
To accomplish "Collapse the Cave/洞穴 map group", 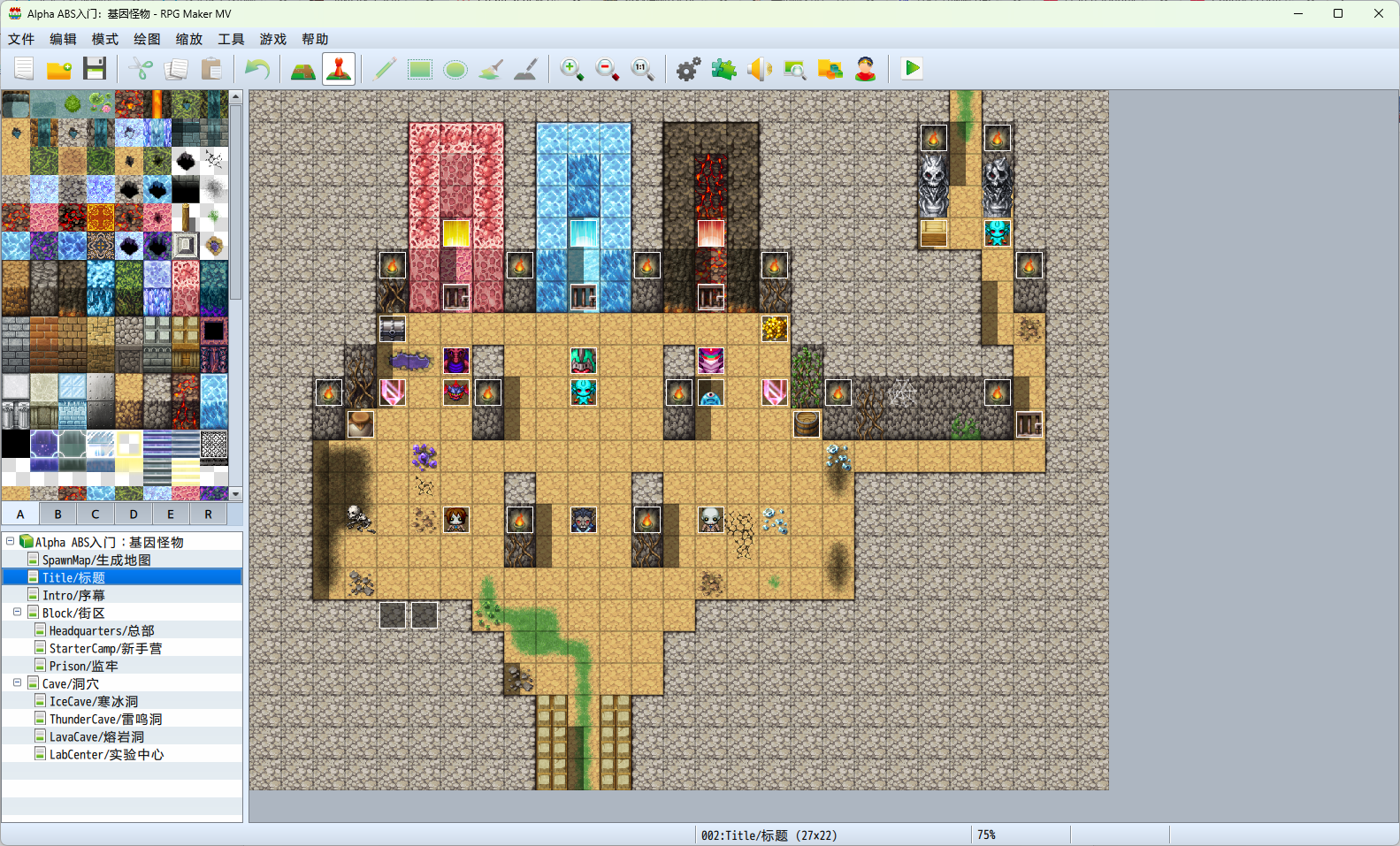I will [17, 682].
